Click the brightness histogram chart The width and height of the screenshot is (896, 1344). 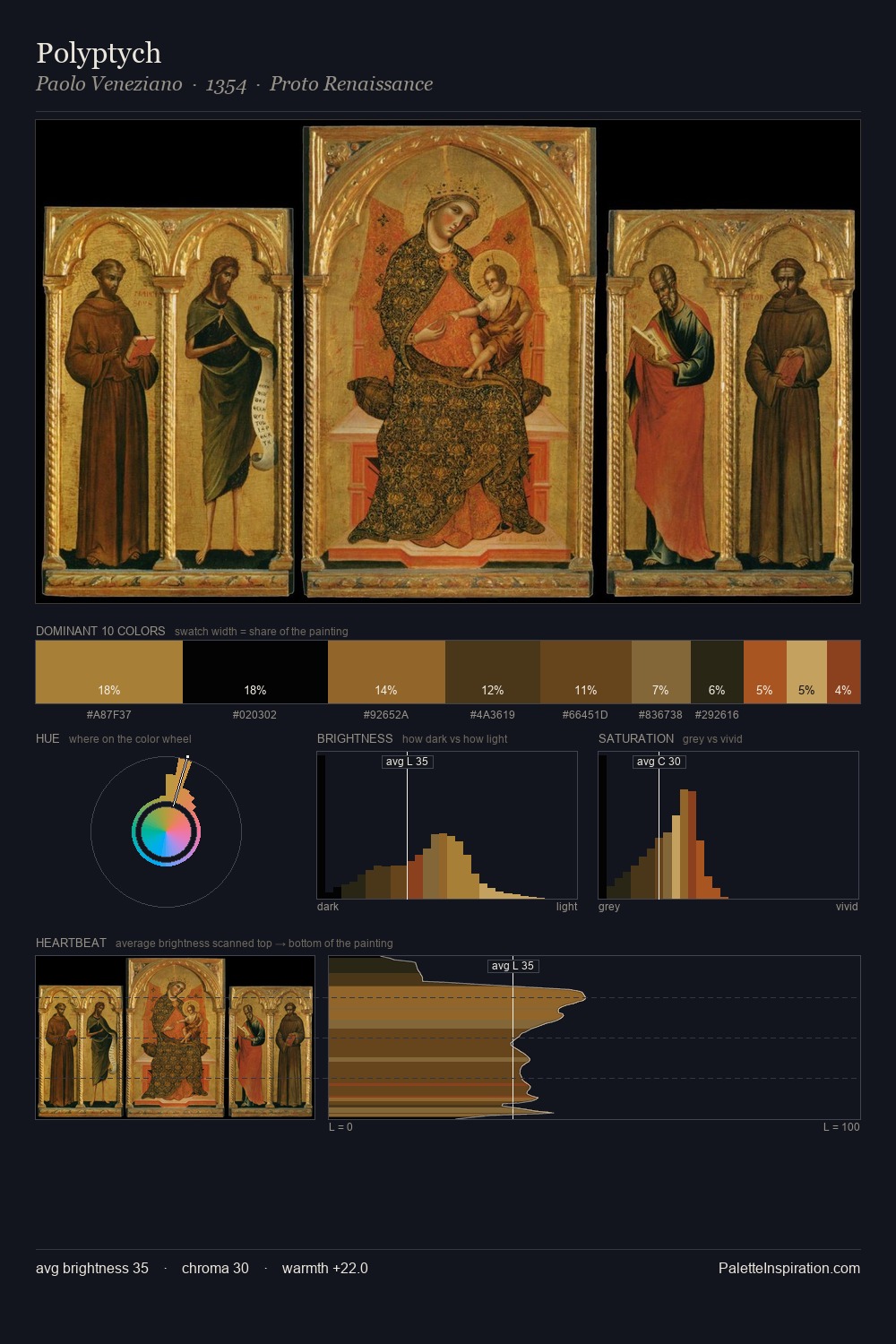(447, 825)
